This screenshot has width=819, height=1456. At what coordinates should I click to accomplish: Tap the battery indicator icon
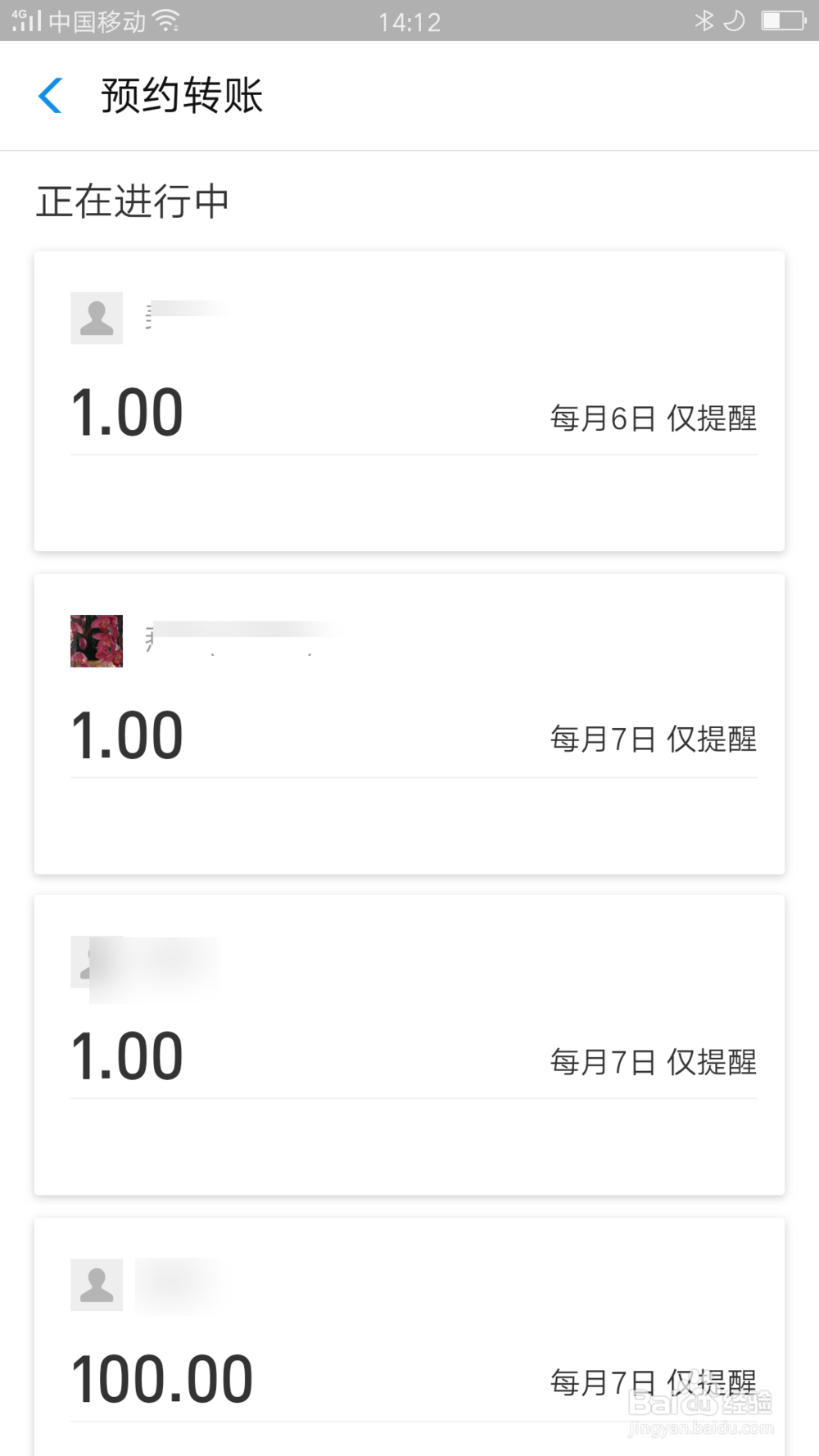[784, 20]
